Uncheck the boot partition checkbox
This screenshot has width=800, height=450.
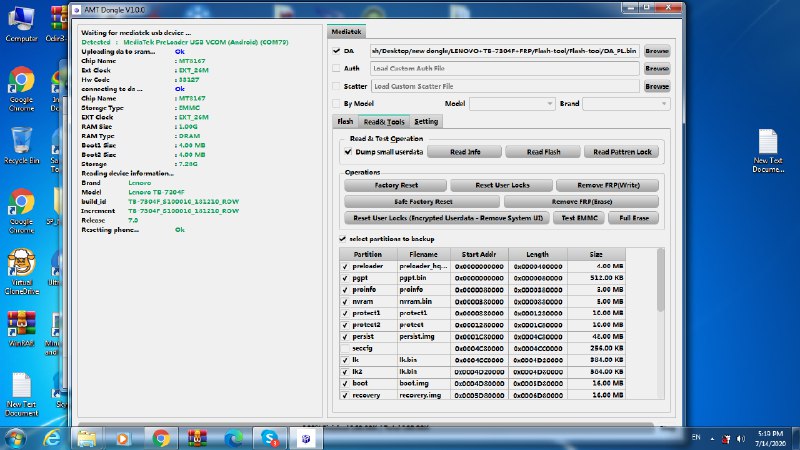(345, 384)
